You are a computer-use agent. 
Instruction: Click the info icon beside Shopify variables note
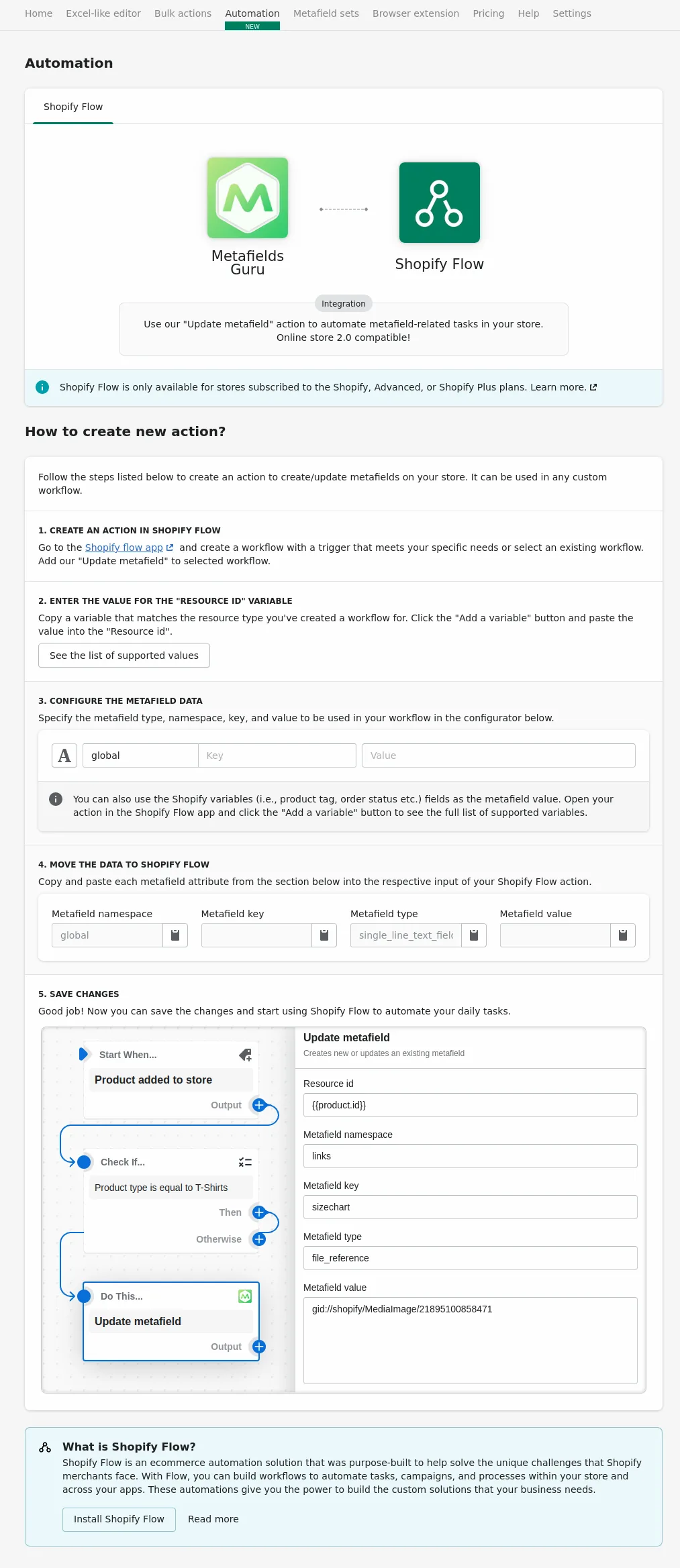(56, 799)
